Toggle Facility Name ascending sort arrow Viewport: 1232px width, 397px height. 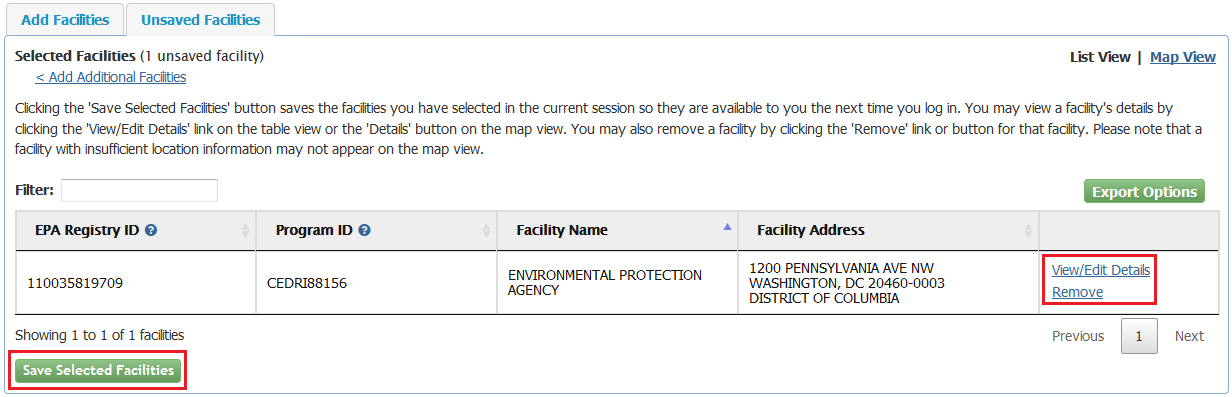[x=727, y=227]
